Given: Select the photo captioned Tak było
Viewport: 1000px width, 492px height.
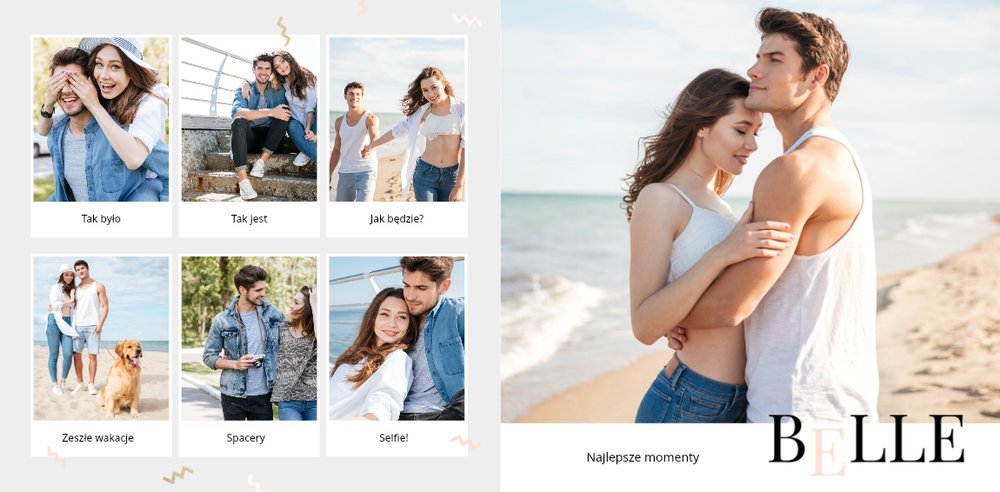Looking at the screenshot, I should coord(101,119).
